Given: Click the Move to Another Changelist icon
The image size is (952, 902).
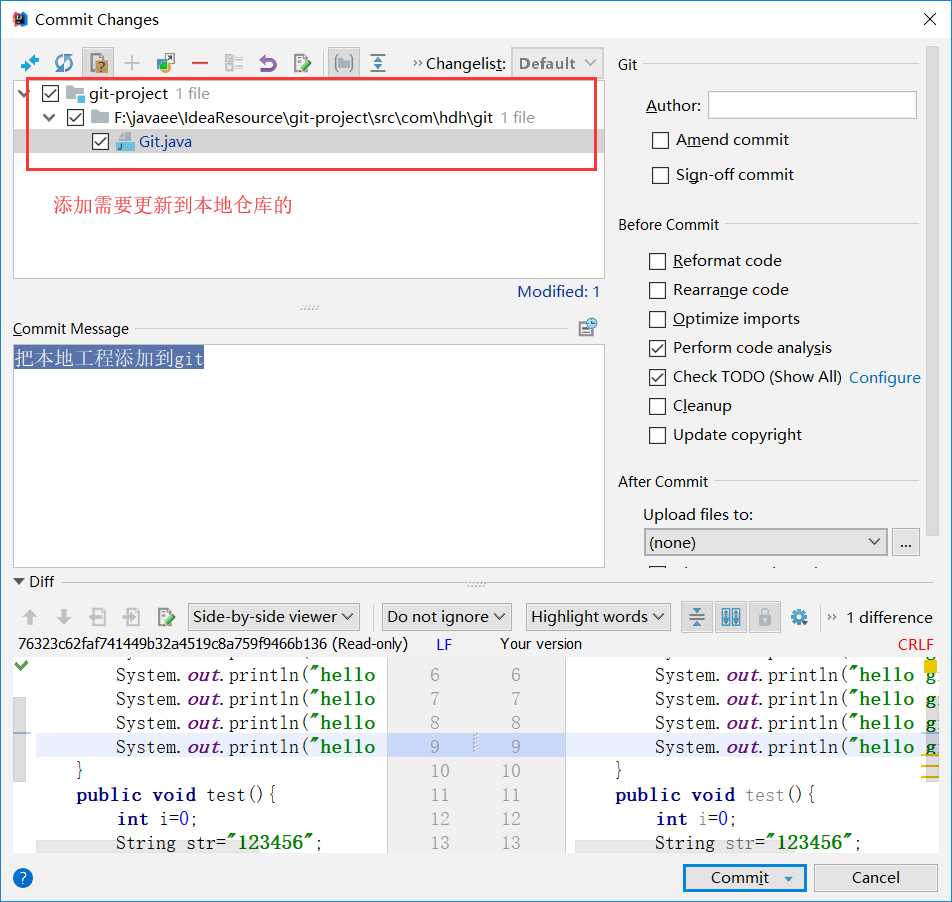Looking at the screenshot, I should 166,63.
